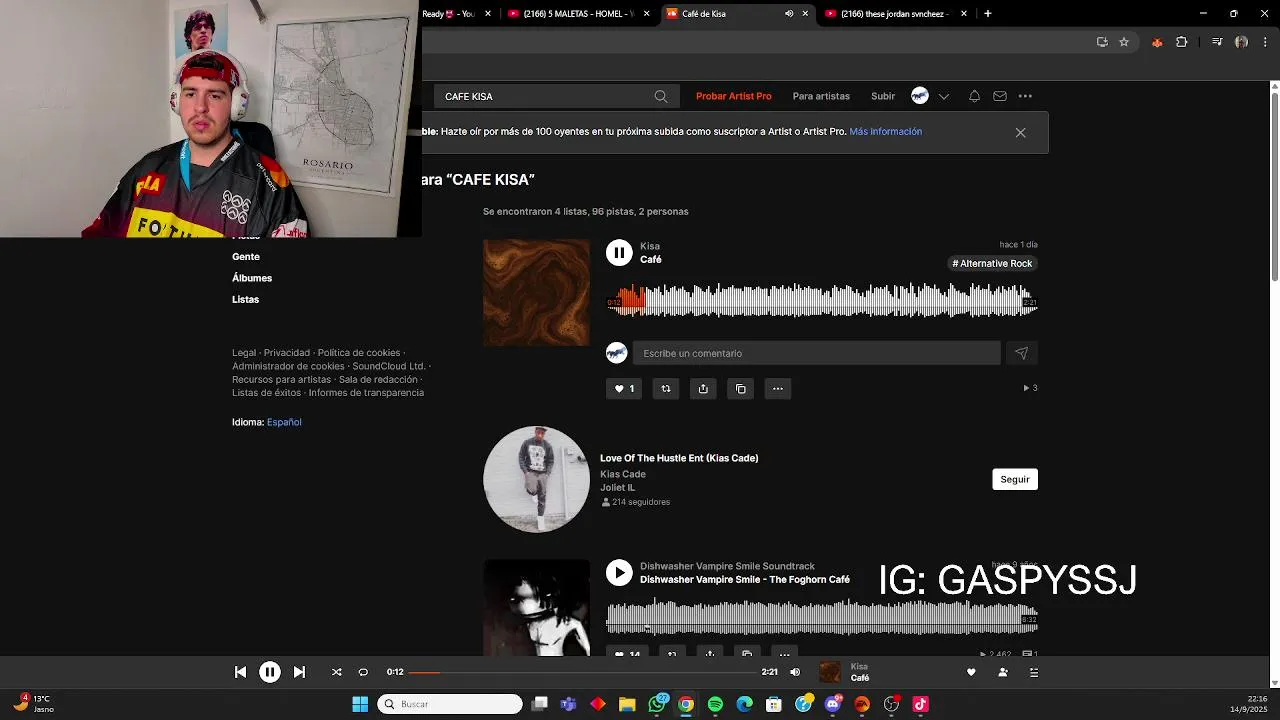This screenshot has width=1280, height=720.
Task: Change language via Español link
Action: coord(284,422)
